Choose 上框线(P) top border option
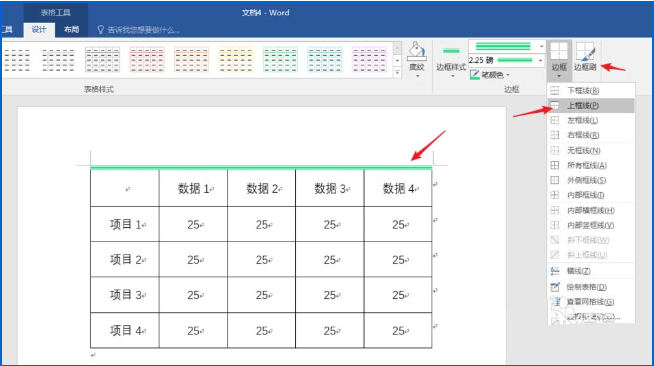 (x=591, y=105)
